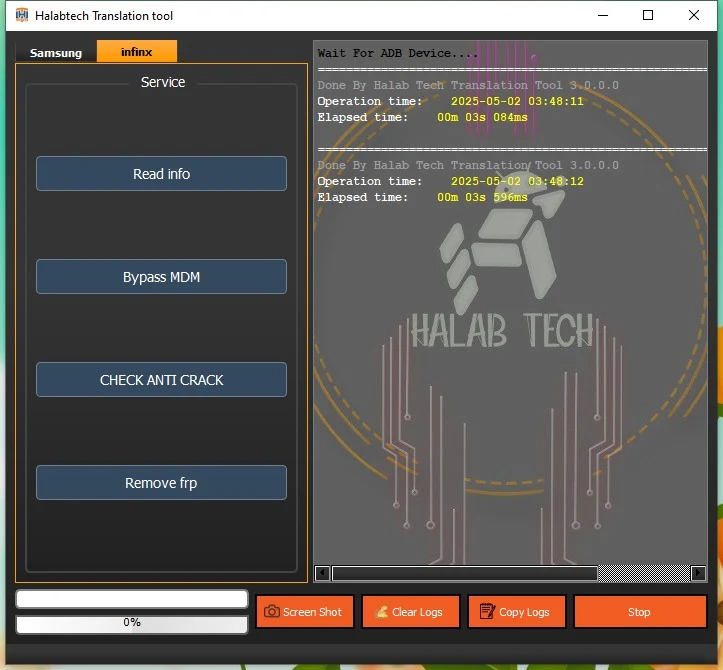723x670 pixels.
Task: Start the Remove frp operation
Action: click(x=161, y=483)
